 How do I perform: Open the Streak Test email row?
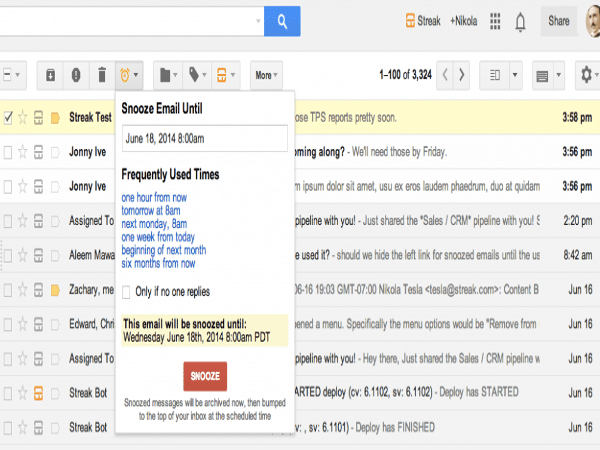[300, 117]
